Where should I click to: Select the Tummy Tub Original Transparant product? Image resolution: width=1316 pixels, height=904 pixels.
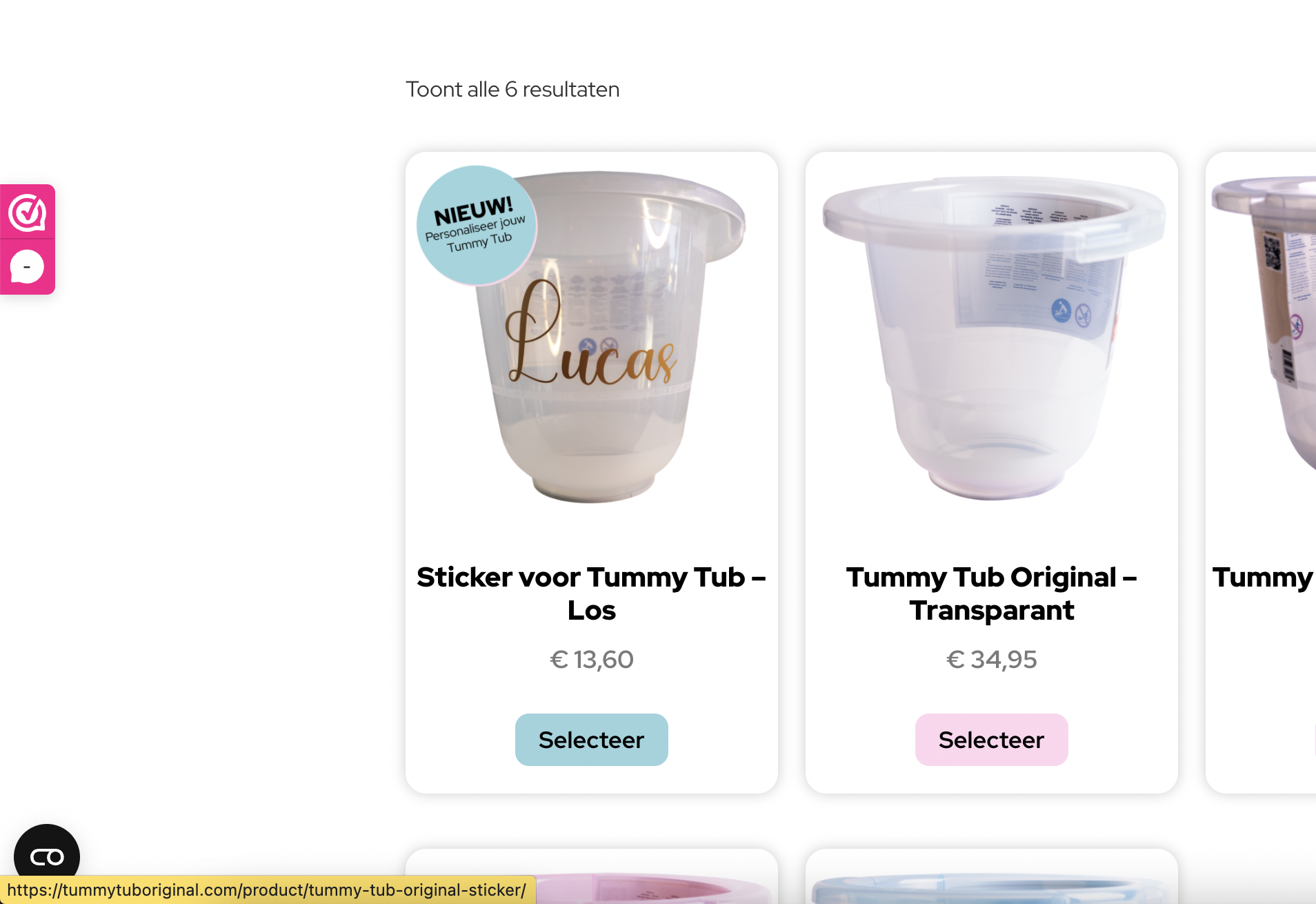(991, 740)
